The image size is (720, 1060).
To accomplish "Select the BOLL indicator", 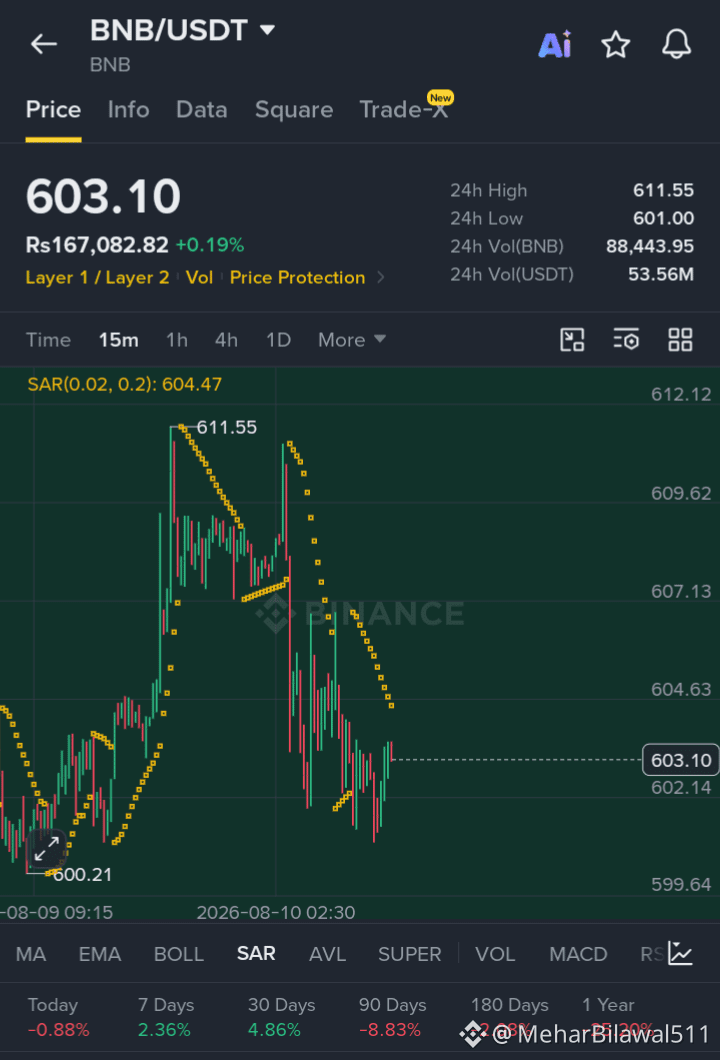I will 179,954.
